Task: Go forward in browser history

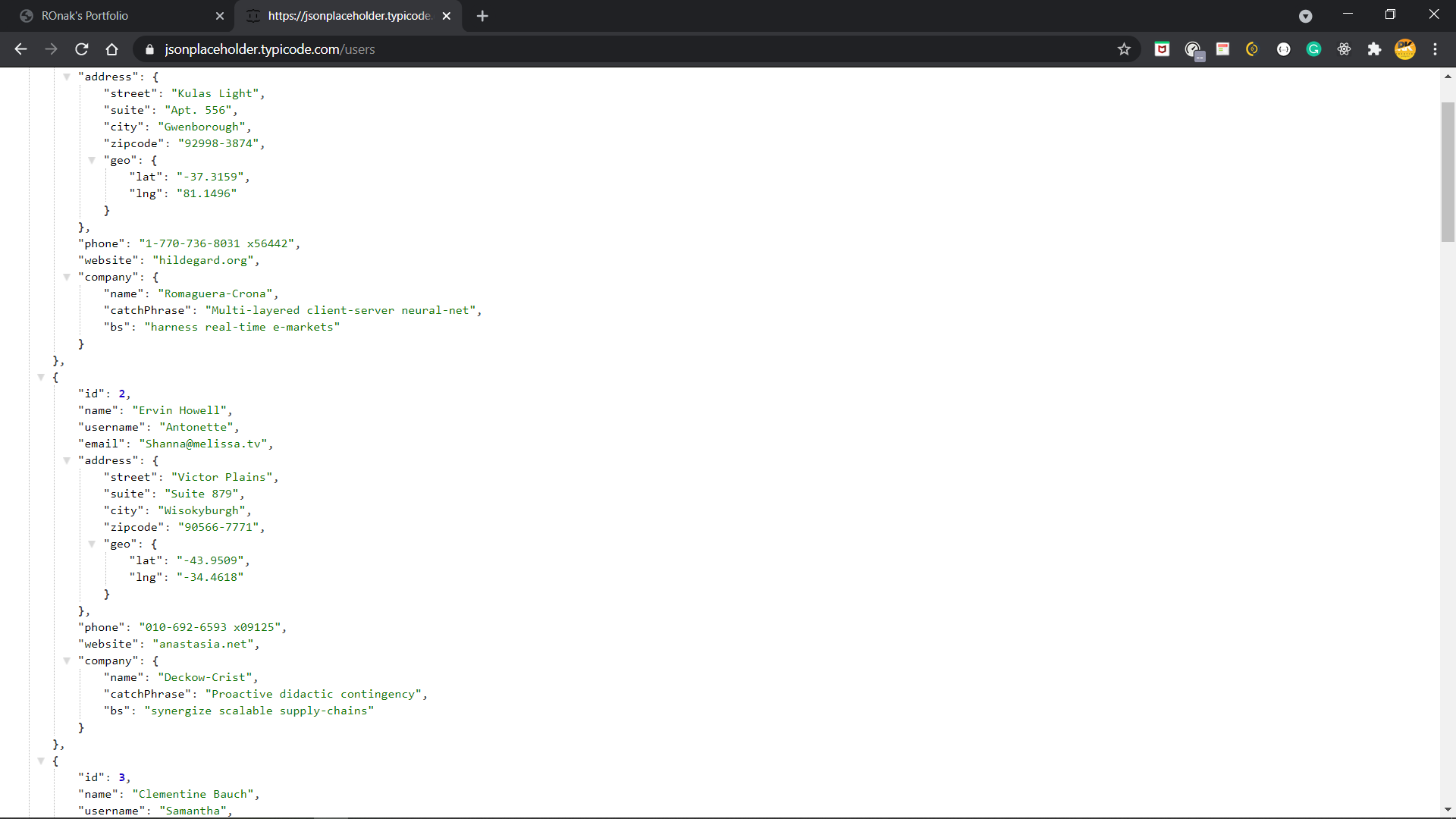Action: [51, 49]
